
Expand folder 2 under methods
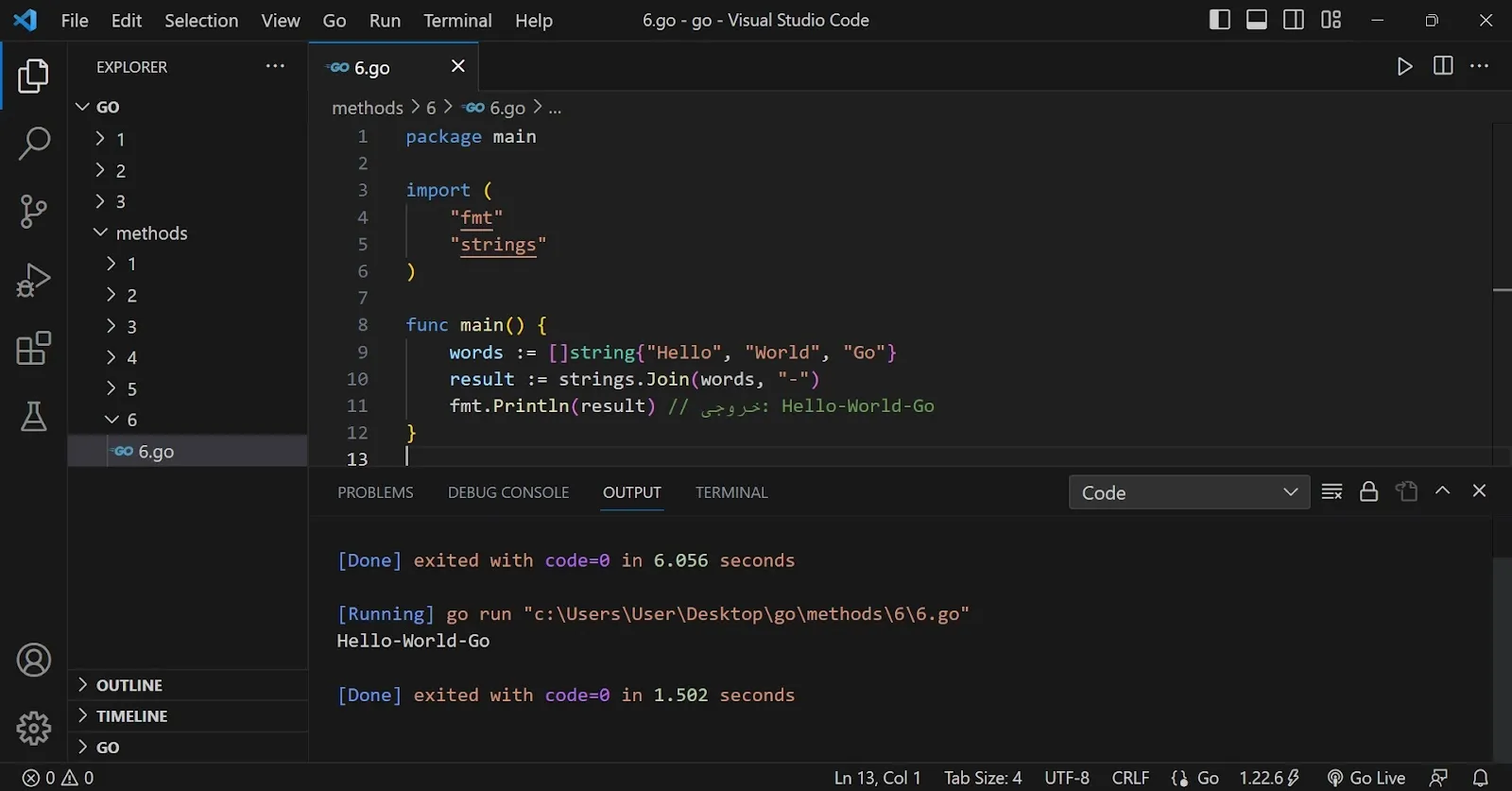(188, 296)
